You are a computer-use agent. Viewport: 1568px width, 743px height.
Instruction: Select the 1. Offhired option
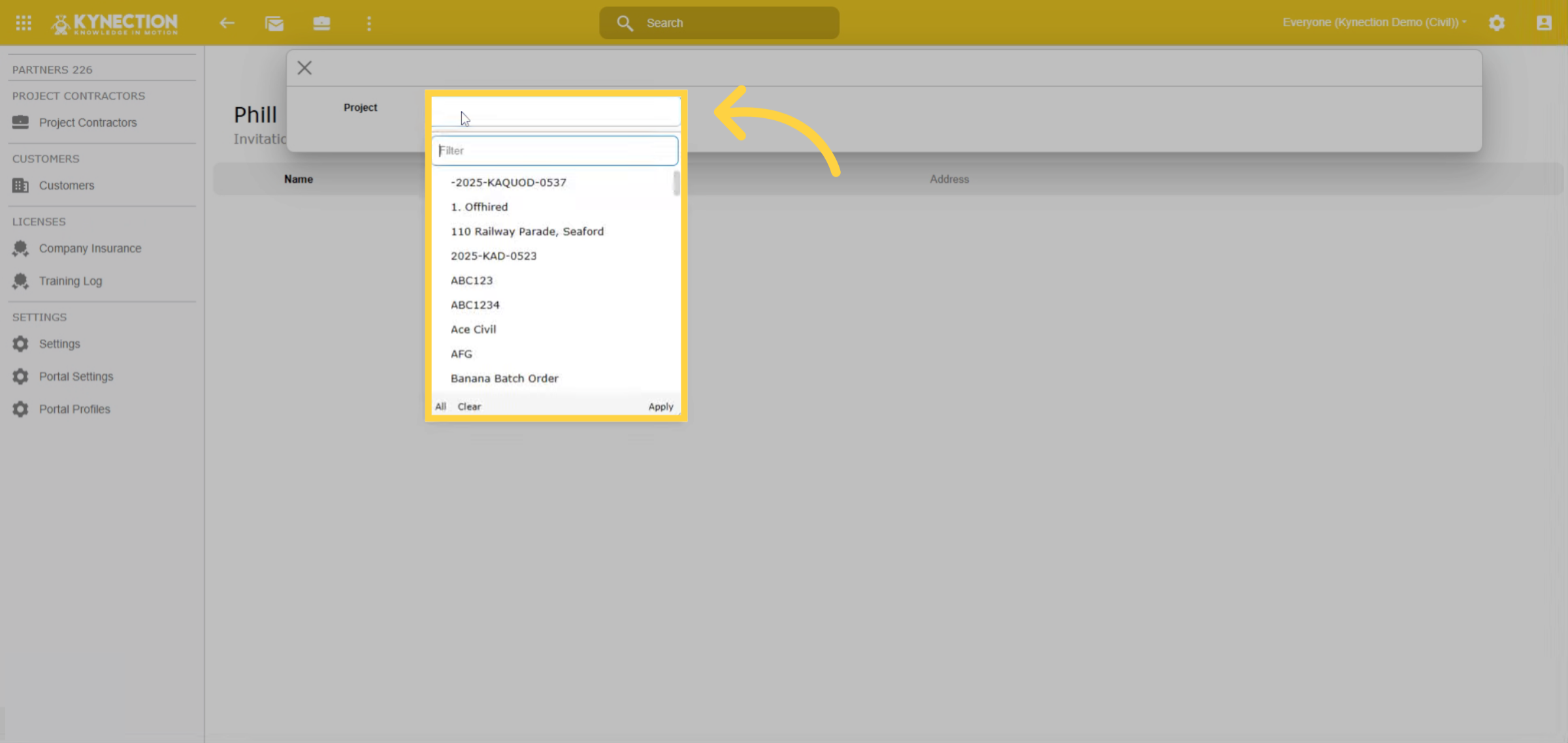coord(479,207)
